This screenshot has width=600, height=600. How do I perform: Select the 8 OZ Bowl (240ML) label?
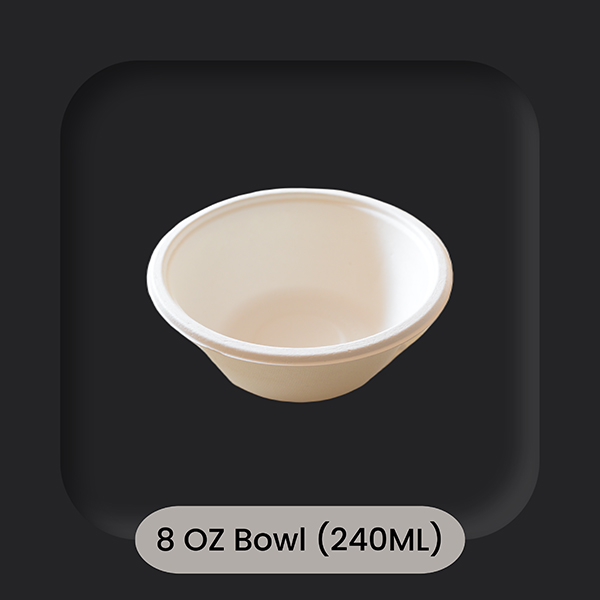pyautogui.click(x=300, y=540)
